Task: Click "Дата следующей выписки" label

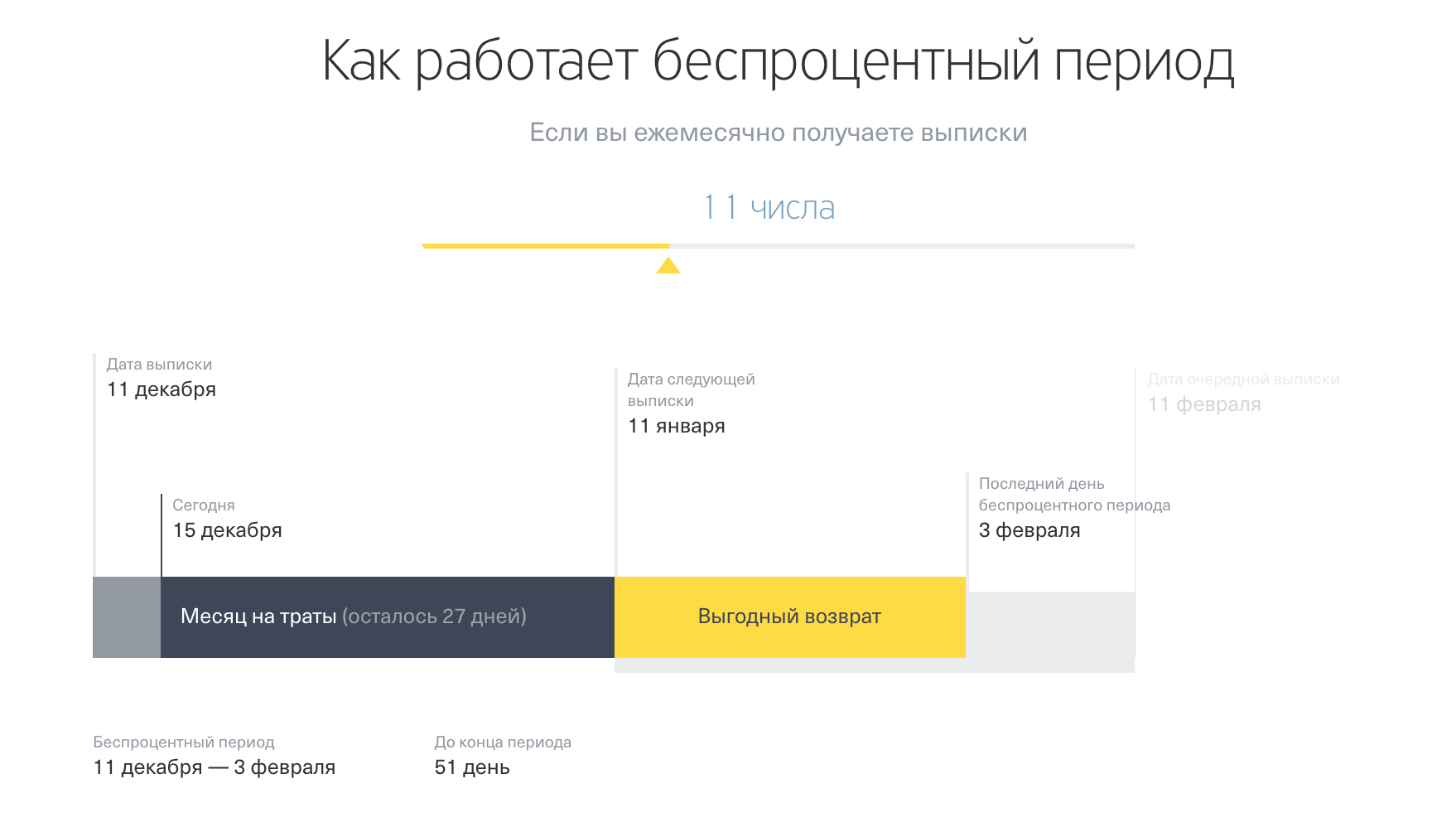Action: pyautogui.click(x=691, y=389)
